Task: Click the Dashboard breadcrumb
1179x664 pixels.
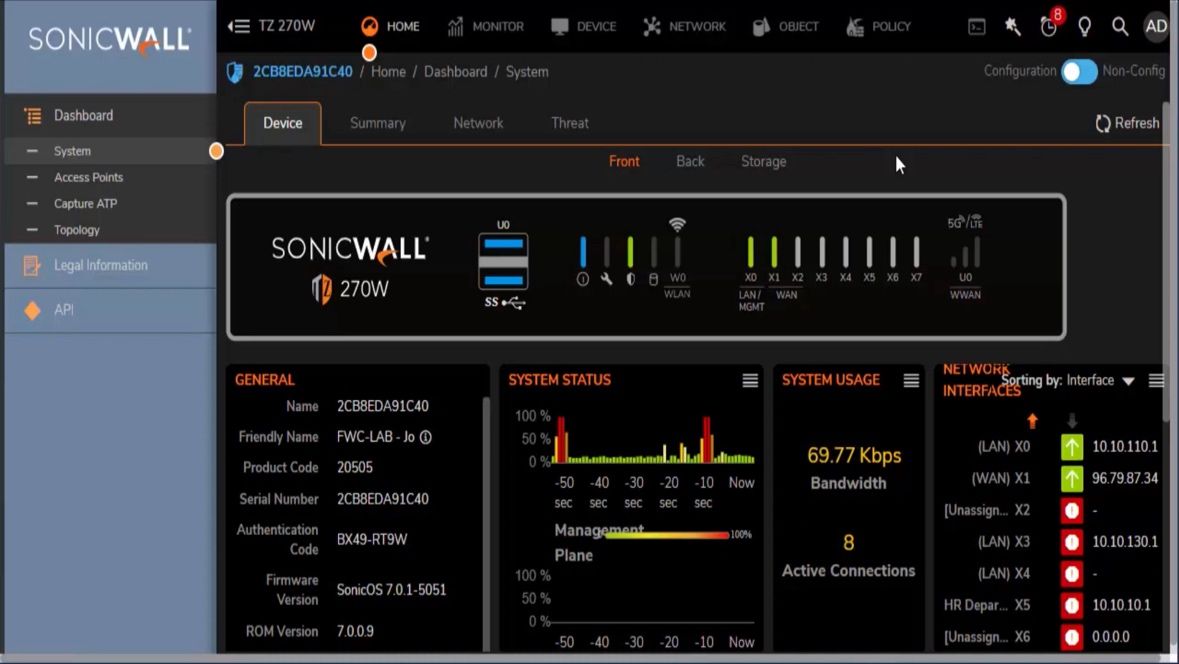Action: (x=456, y=71)
